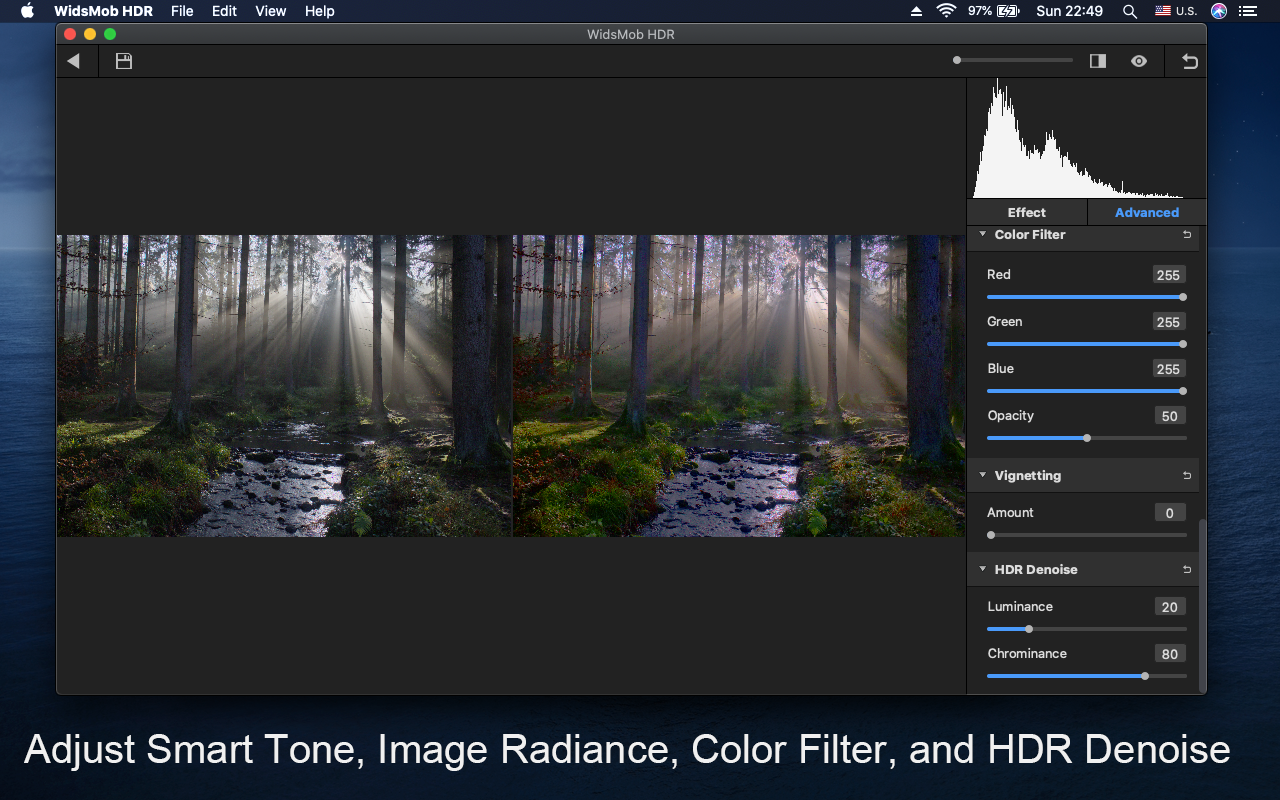Click the Wi-Fi icon in menu bar

[946, 11]
